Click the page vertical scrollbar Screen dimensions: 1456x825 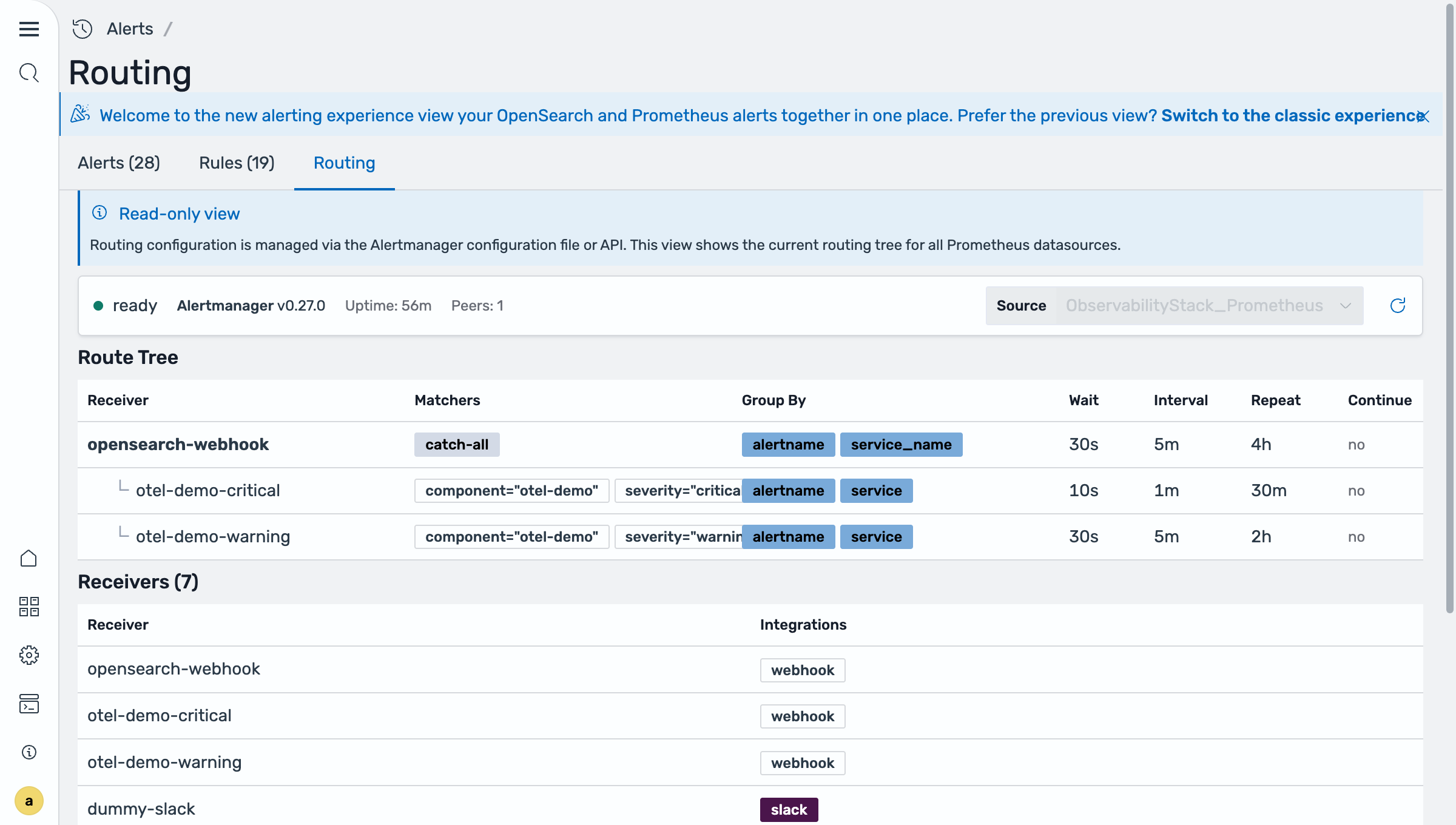pos(1449,309)
